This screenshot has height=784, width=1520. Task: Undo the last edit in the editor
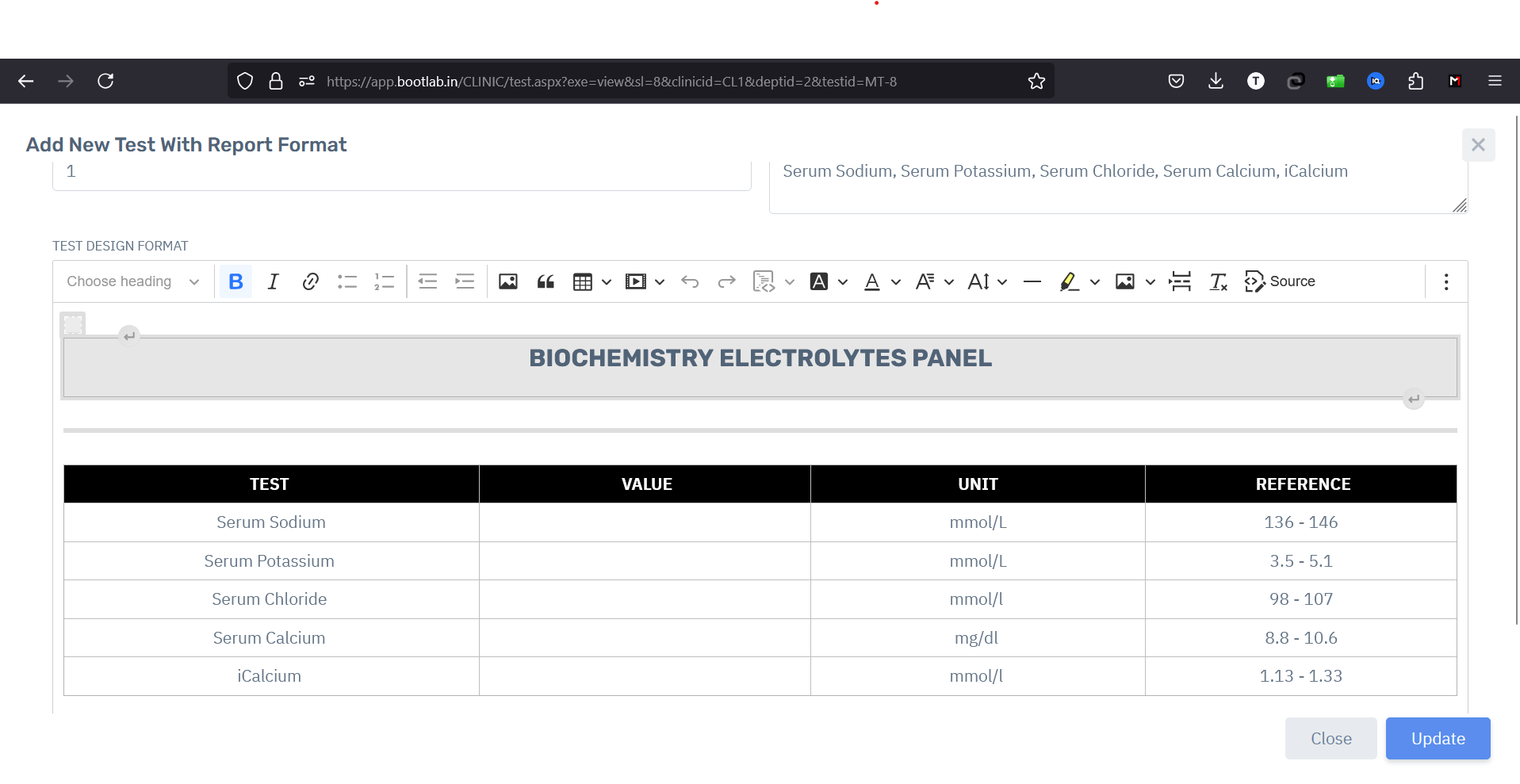[x=689, y=281]
